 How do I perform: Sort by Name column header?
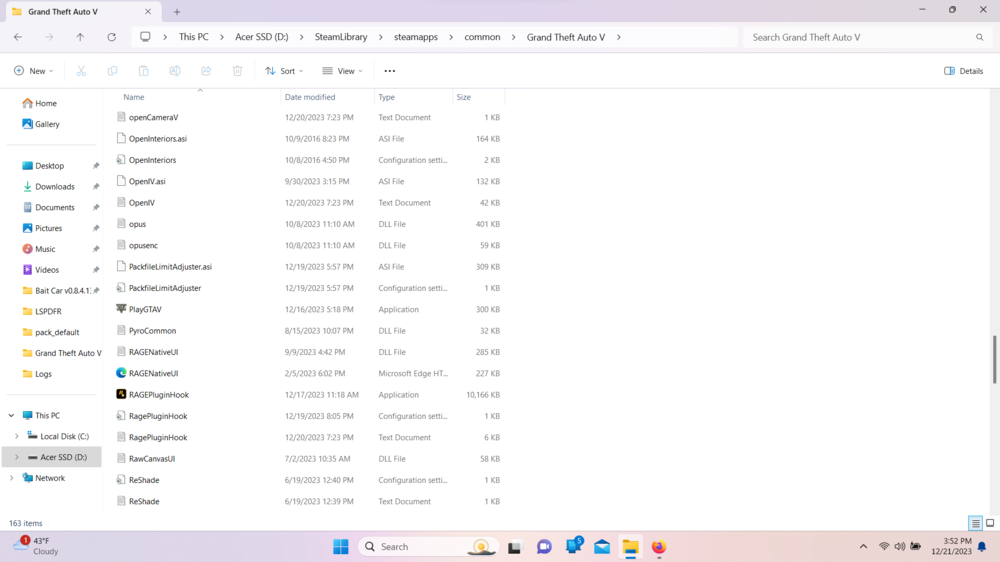coord(134,97)
